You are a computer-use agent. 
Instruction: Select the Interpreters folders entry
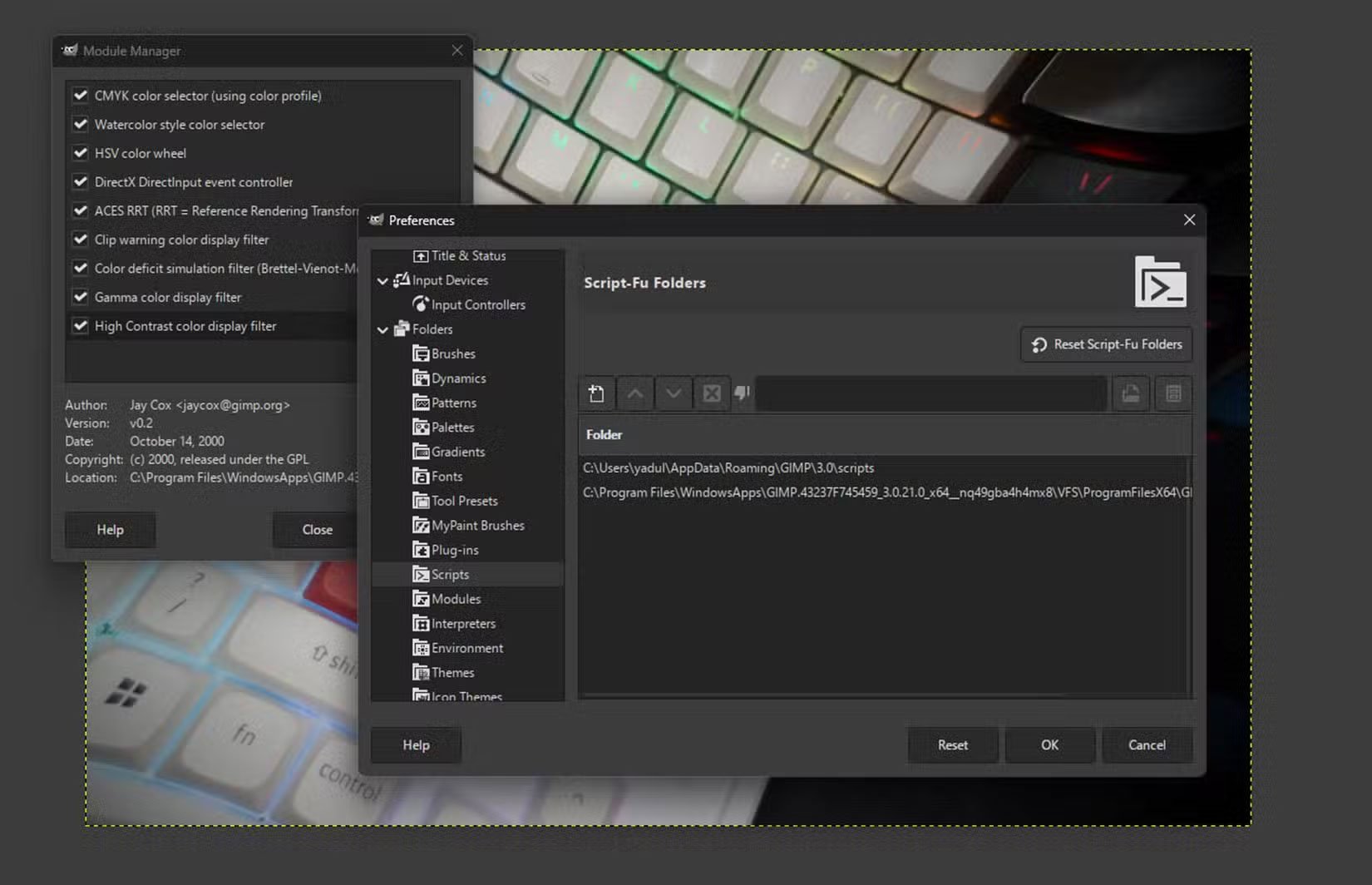[x=462, y=623]
